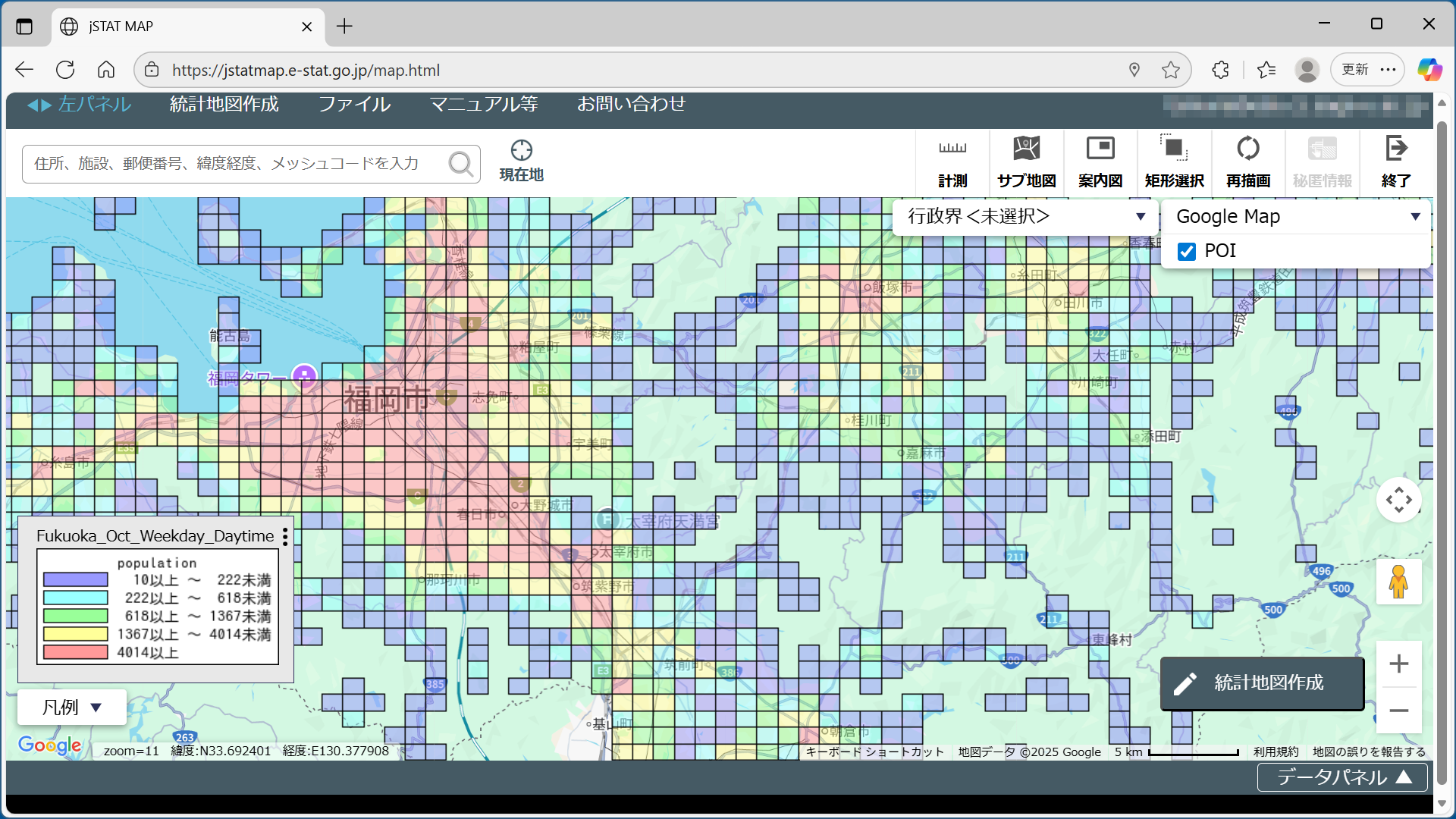
Task: Click the 再描画 redraw icon
Action: click(1247, 161)
